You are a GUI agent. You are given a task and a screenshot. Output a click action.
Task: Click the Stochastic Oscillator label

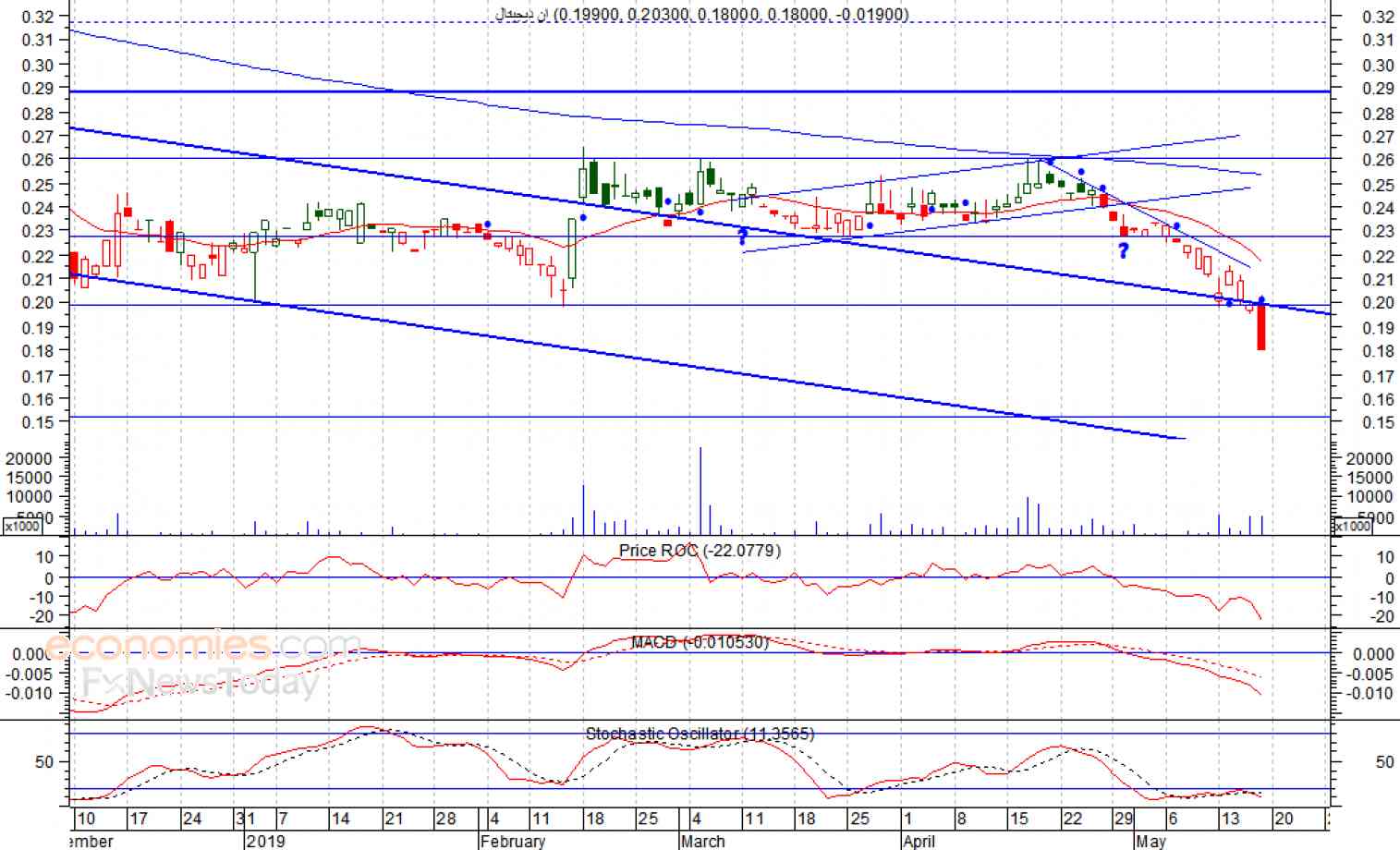click(700, 734)
